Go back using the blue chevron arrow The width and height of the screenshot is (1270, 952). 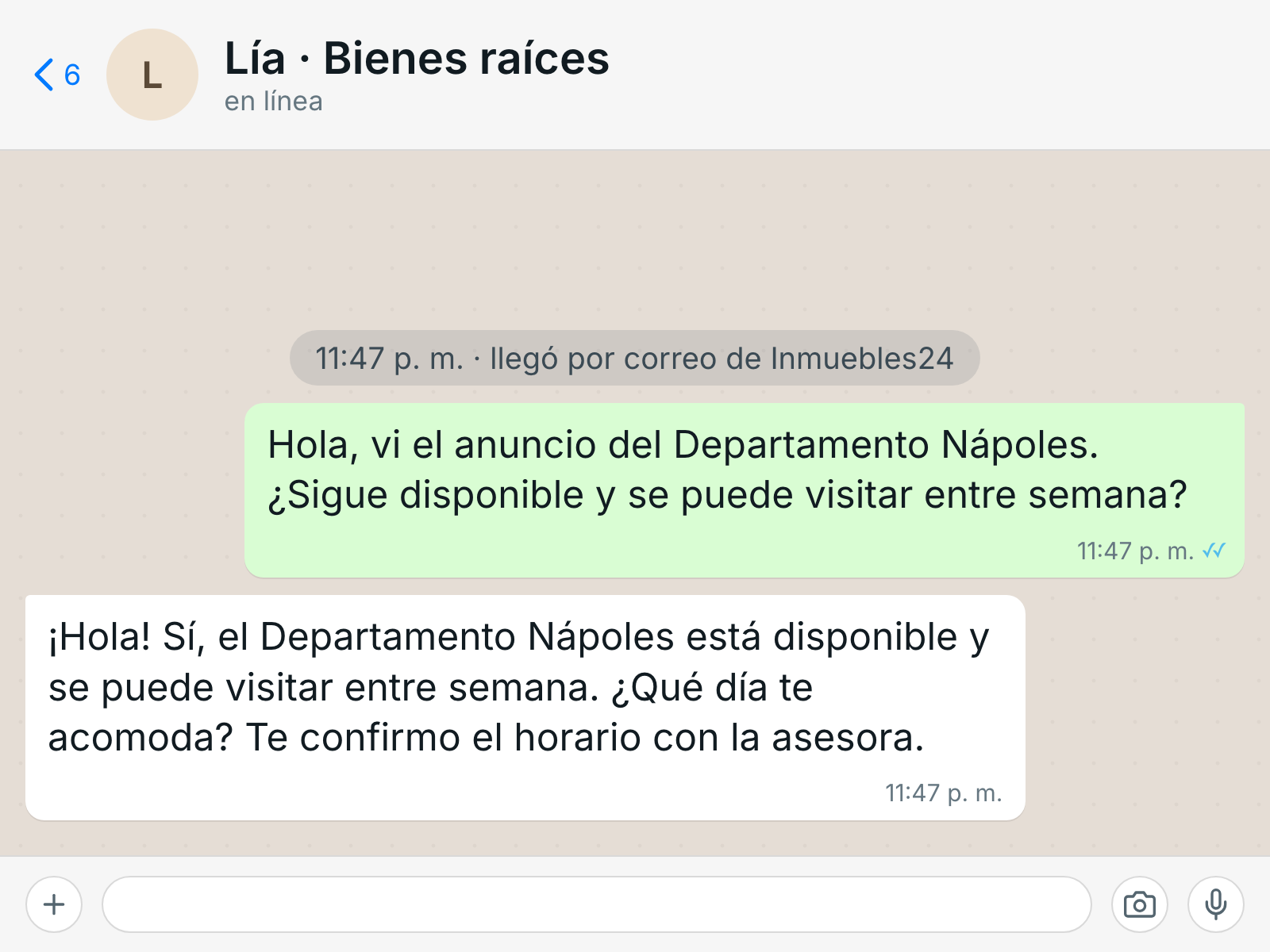(44, 75)
